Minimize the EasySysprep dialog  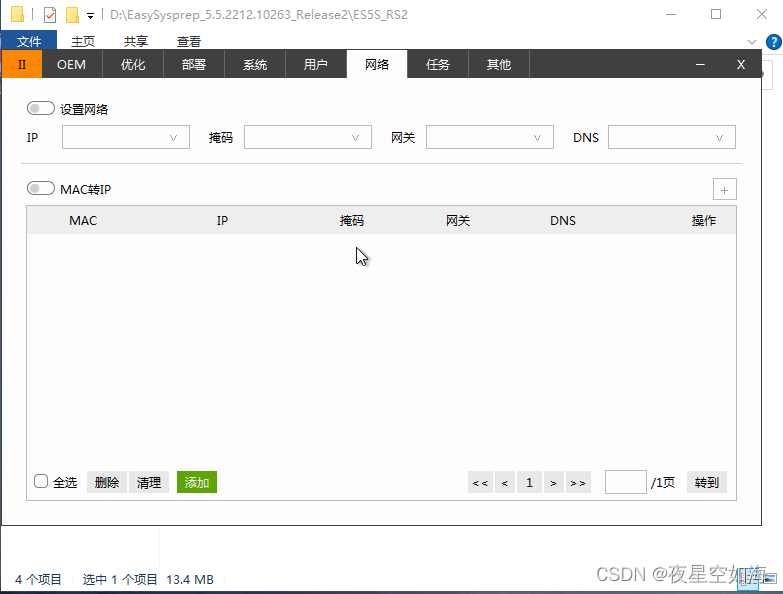700,64
